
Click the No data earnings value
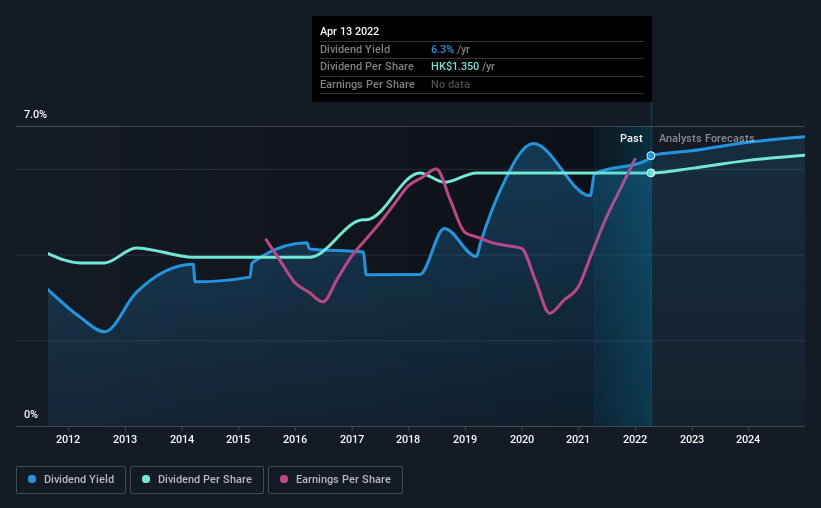coord(450,84)
